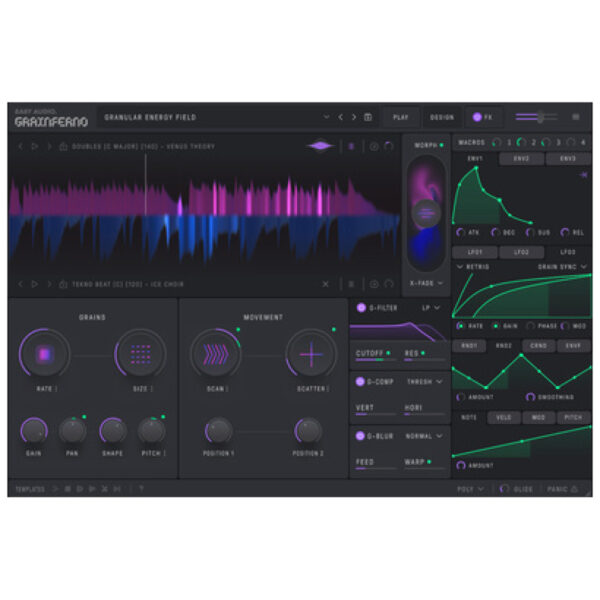Select the RND1 tab
Image resolution: width=600 pixels, height=600 pixels.
click(x=469, y=346)
